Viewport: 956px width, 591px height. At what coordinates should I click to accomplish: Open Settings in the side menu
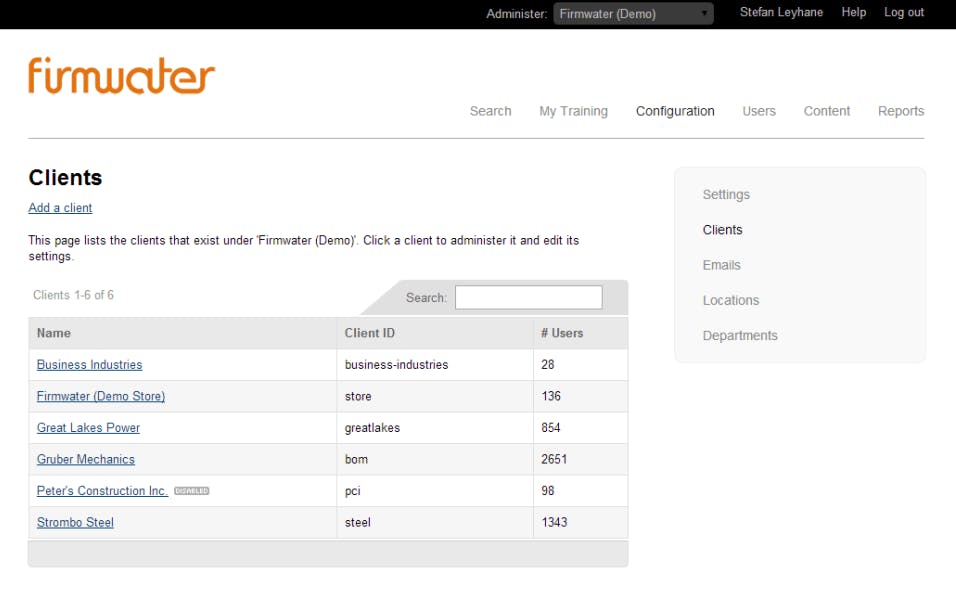[x=726, y=195]
